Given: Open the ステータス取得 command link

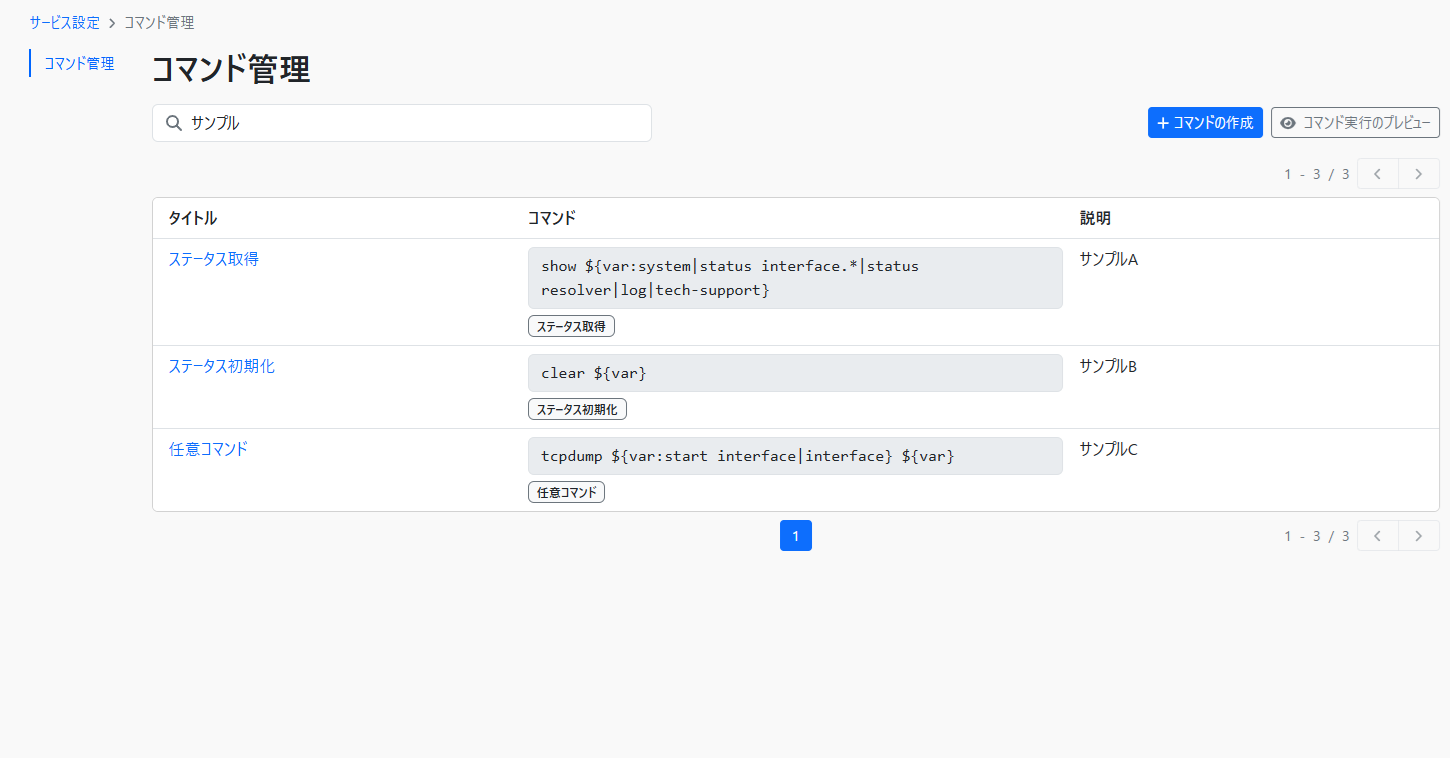Looking at the screenshot, I should 214,259.
